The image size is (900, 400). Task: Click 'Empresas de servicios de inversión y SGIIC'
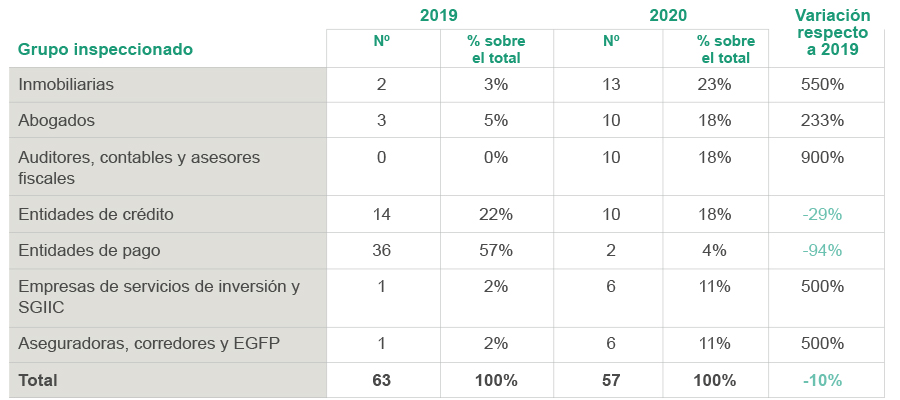click(159, 297)
